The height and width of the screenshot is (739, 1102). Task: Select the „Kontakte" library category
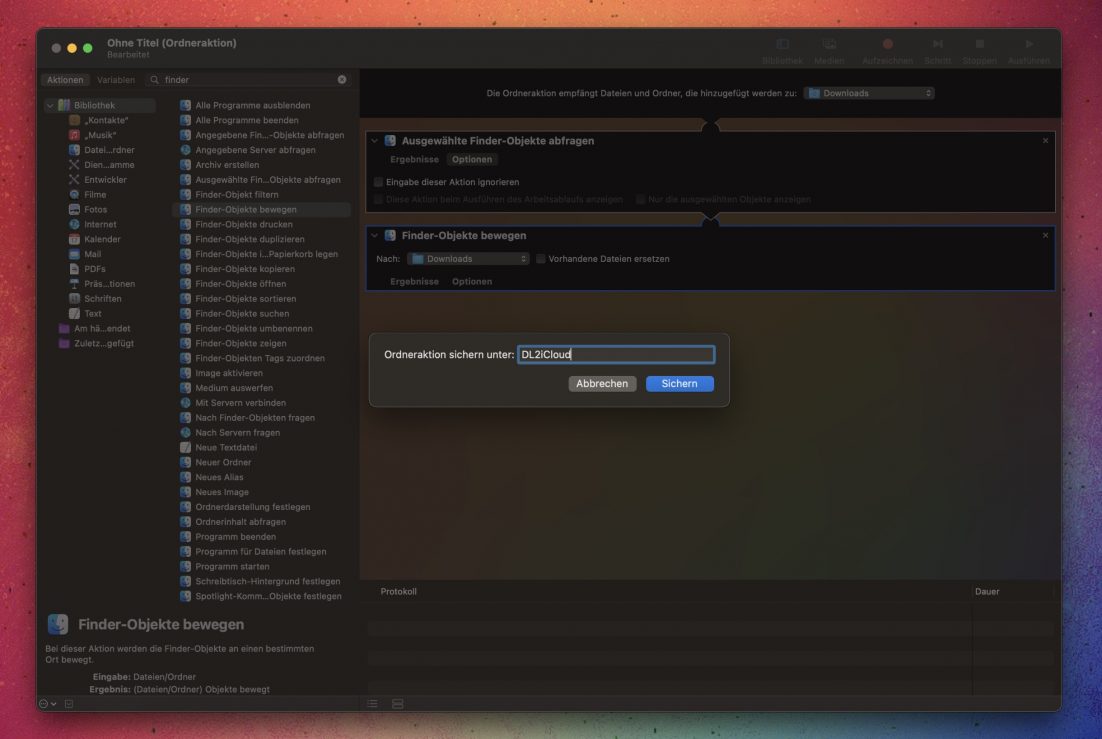pos(98,120)
